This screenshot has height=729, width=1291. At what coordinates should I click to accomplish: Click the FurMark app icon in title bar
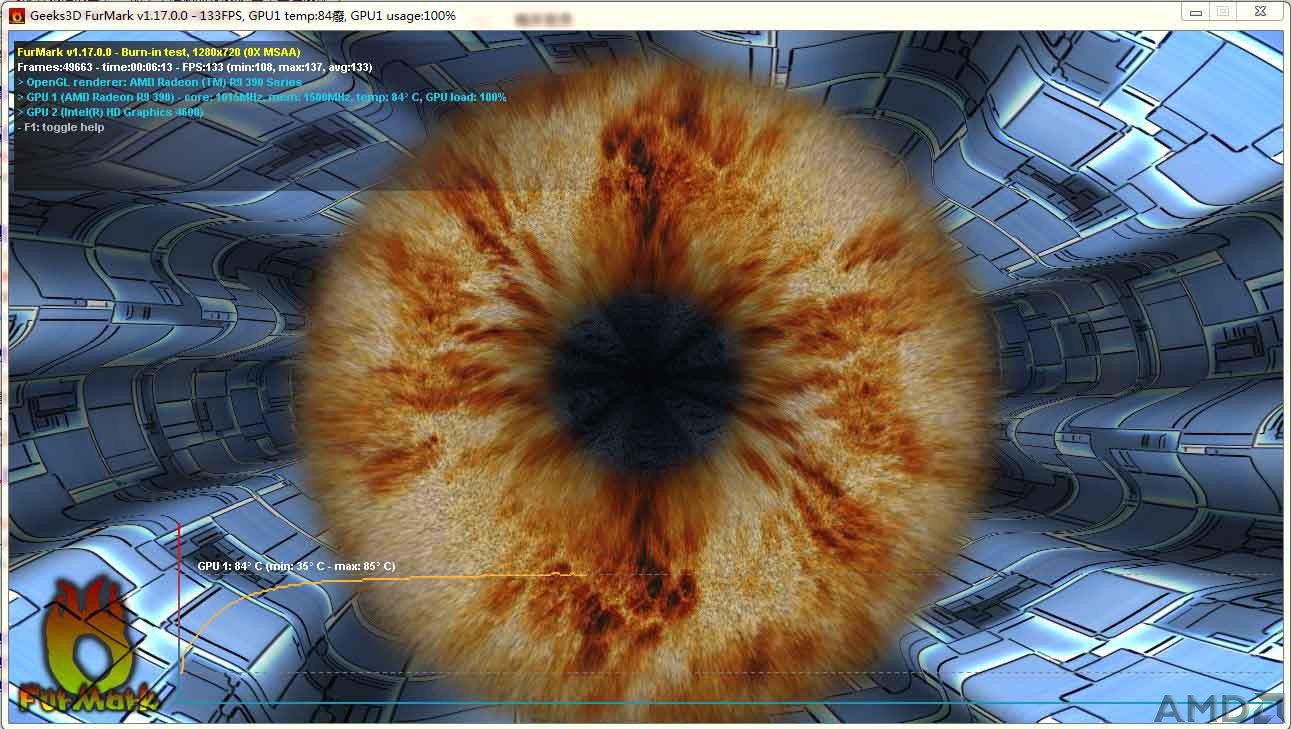(18, 15)
